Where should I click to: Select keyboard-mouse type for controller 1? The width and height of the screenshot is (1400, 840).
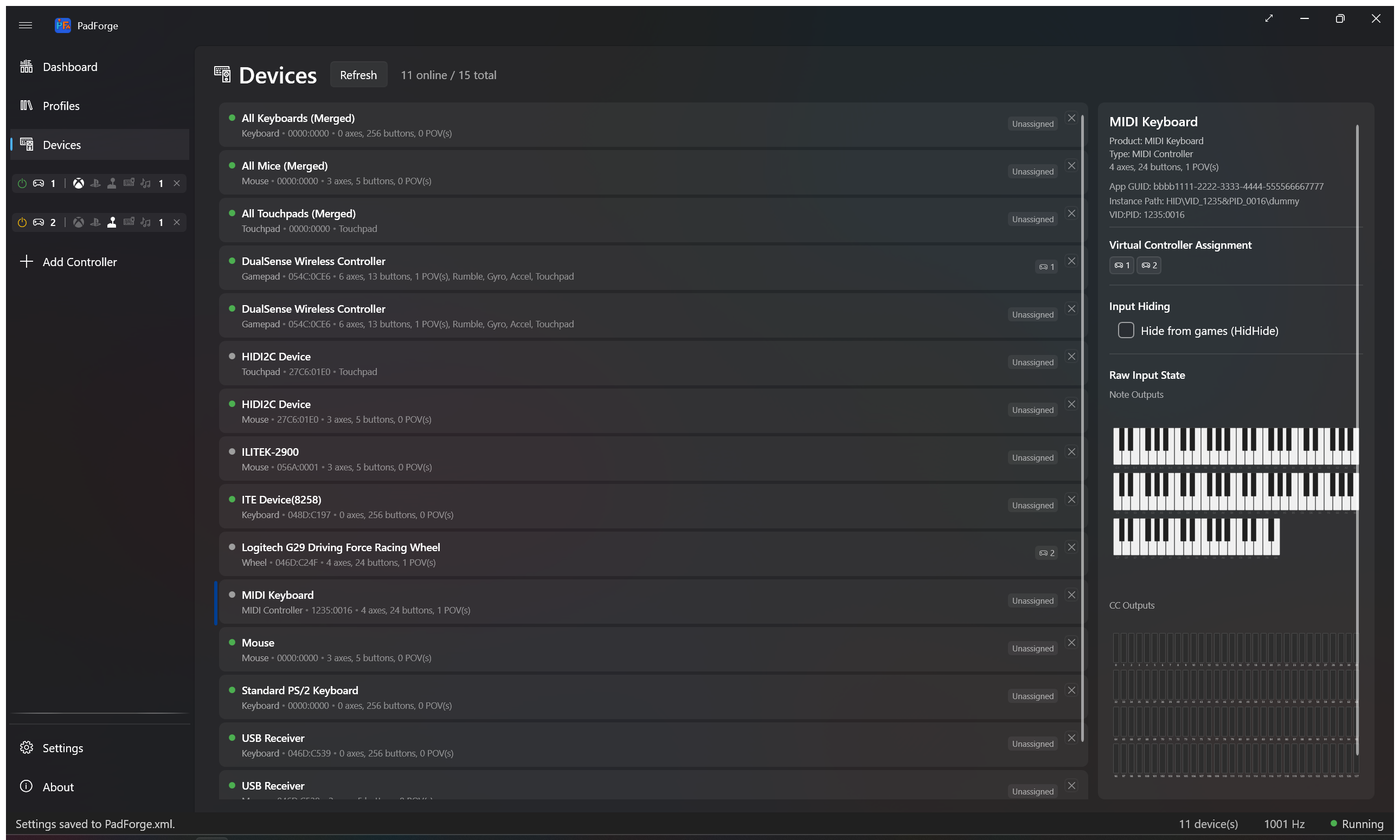pyautogui.click(x=129, y=183)
